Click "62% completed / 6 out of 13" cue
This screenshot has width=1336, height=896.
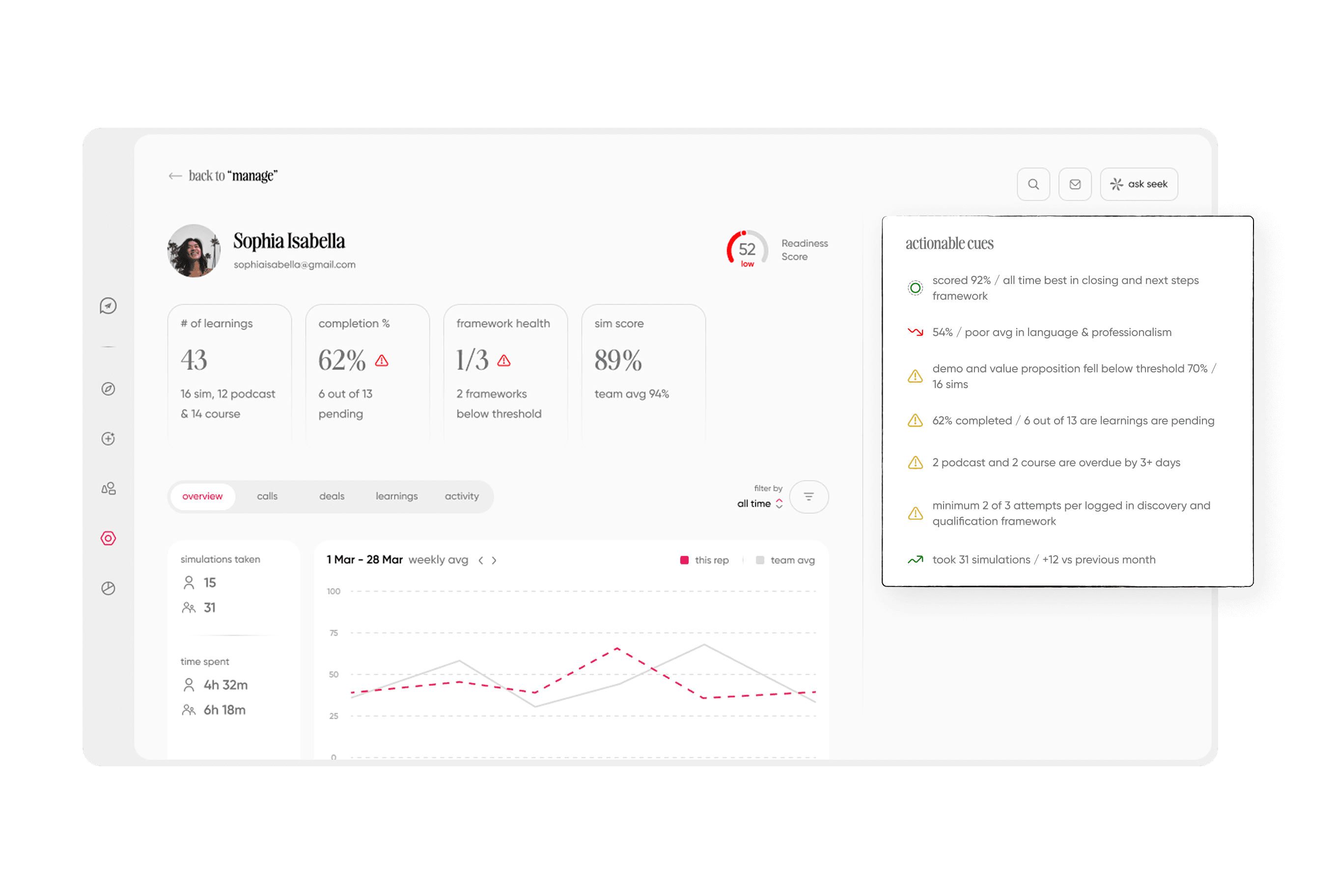point(1073,420)
